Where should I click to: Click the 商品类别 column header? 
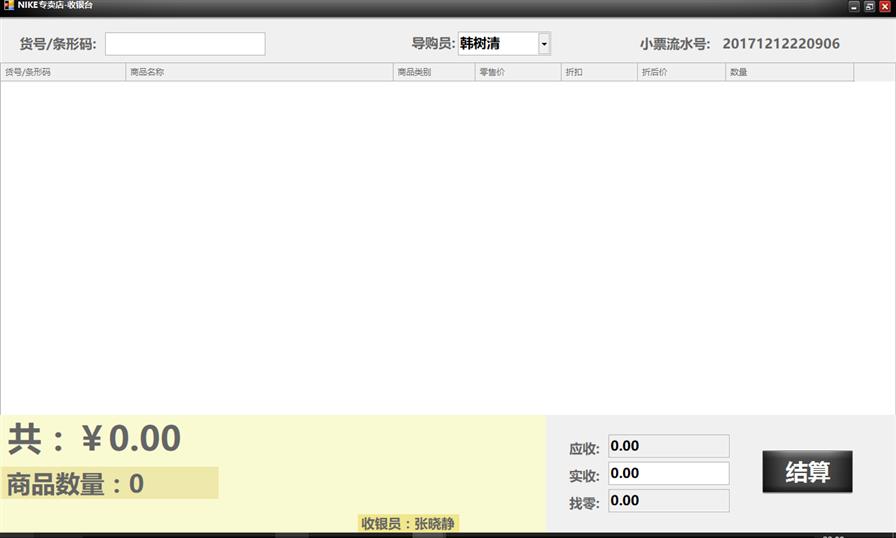434,72
